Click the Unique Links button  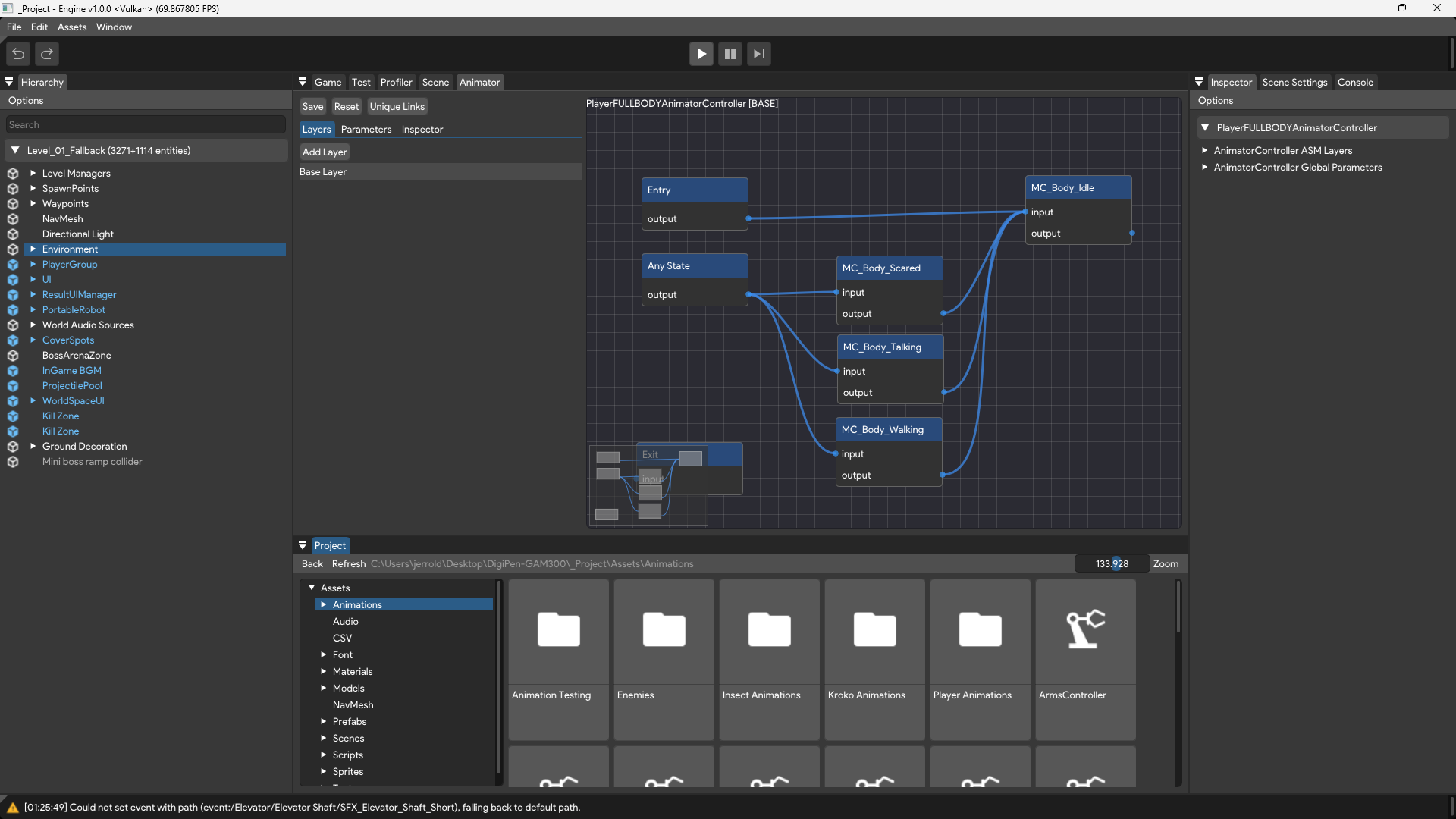pyautogui.click(x=397, y=106)
